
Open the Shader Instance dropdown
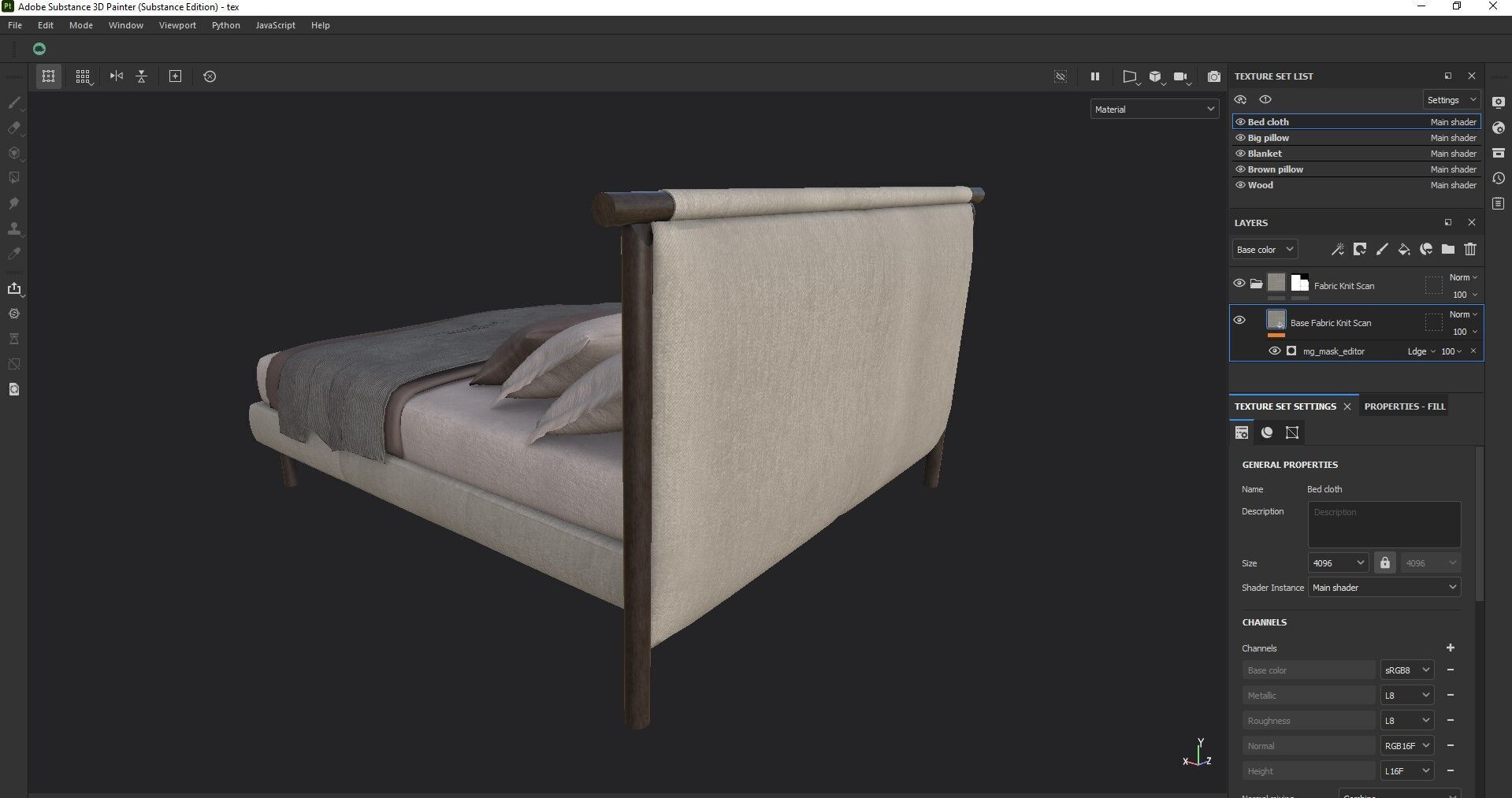[1384, 588]
